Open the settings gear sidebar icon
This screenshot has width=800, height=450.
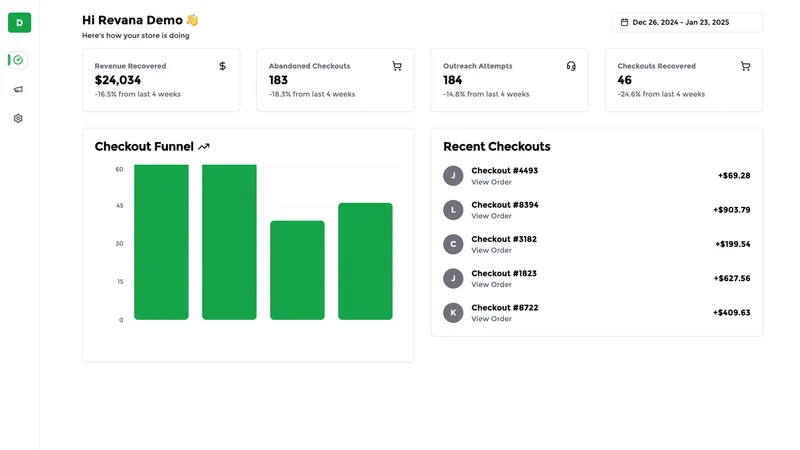coord(18,118)
